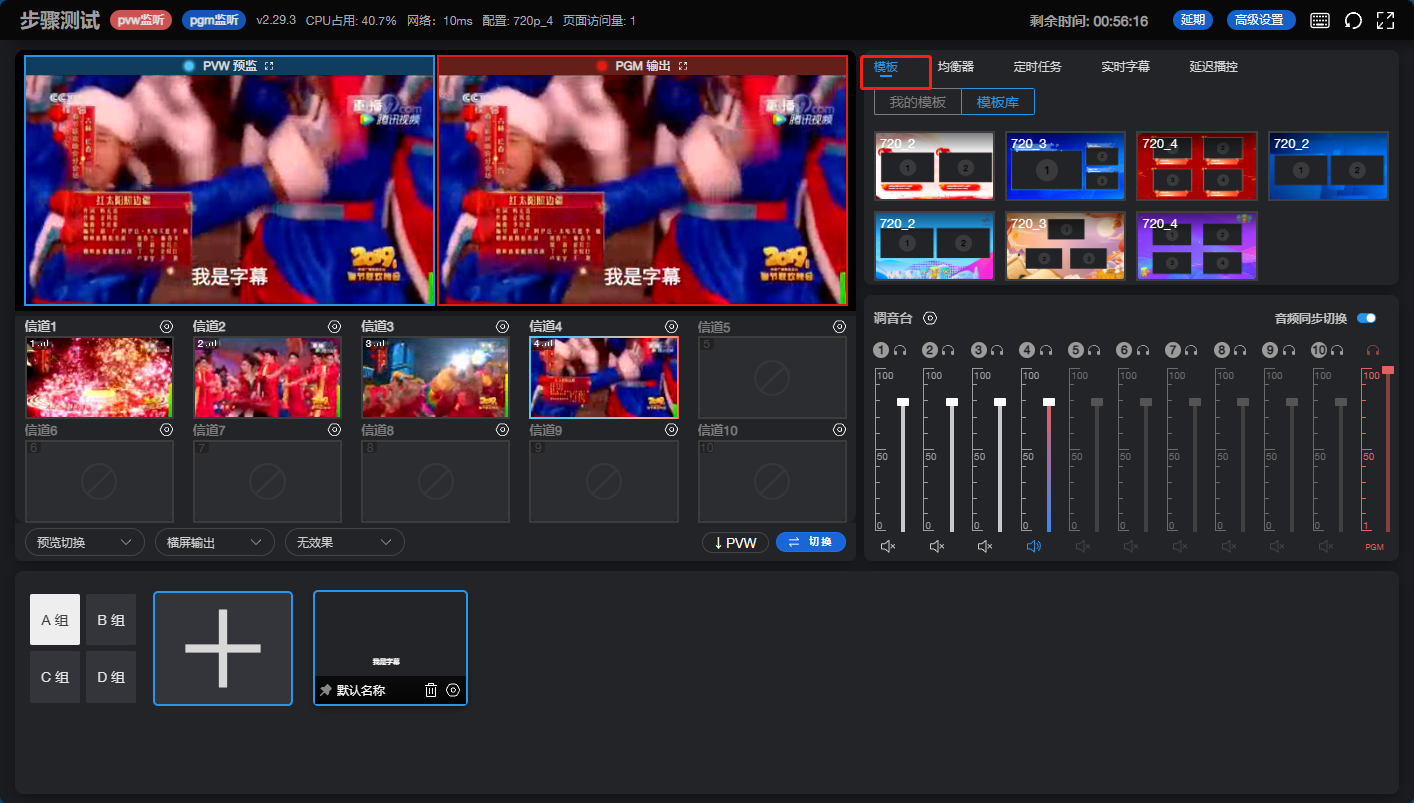
Task: Unmute mixer channel 3 speaker
Action: pos(984,546)
